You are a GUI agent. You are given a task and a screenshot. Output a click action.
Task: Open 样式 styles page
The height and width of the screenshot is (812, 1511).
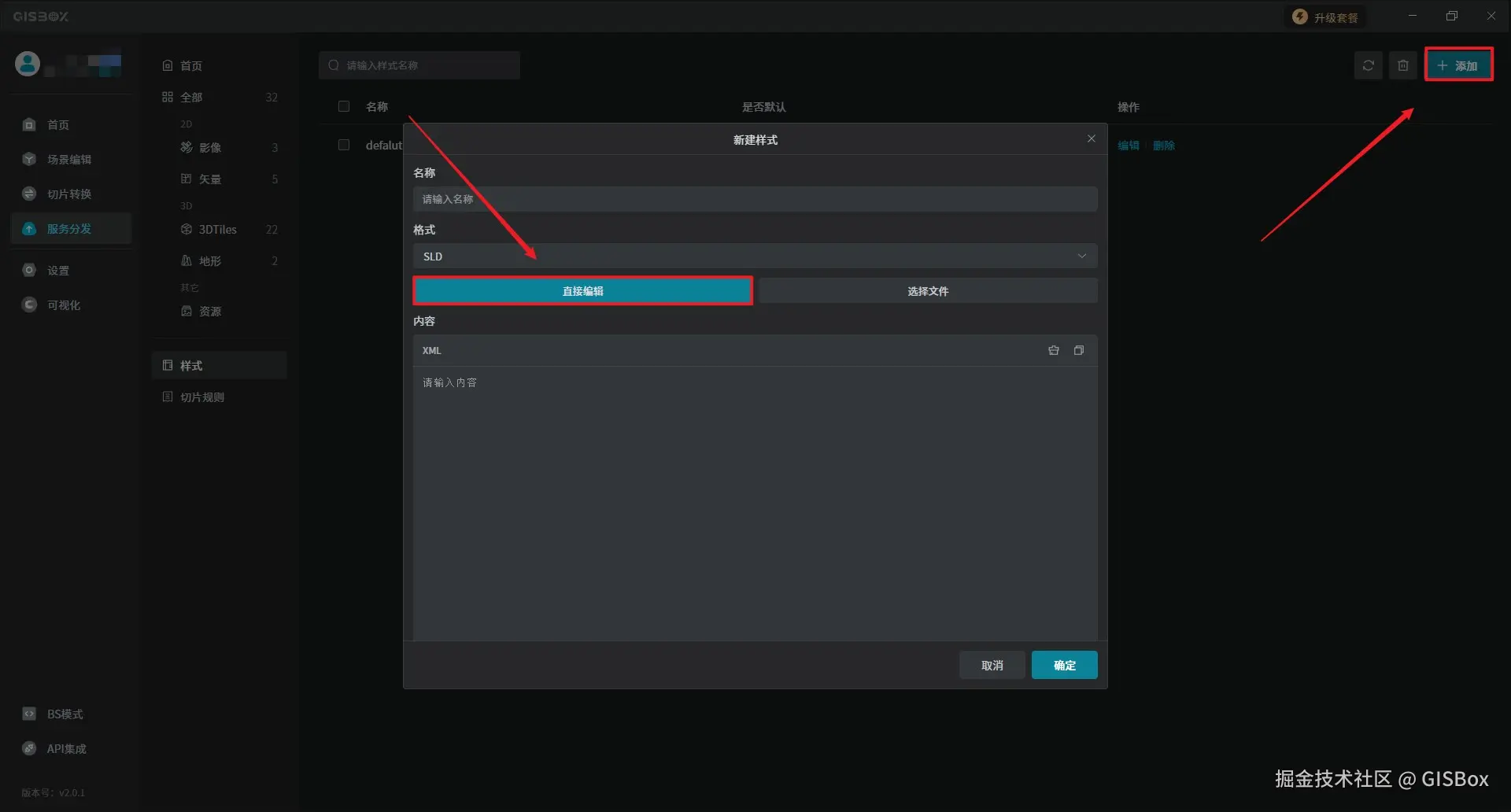tap(219, 365)
